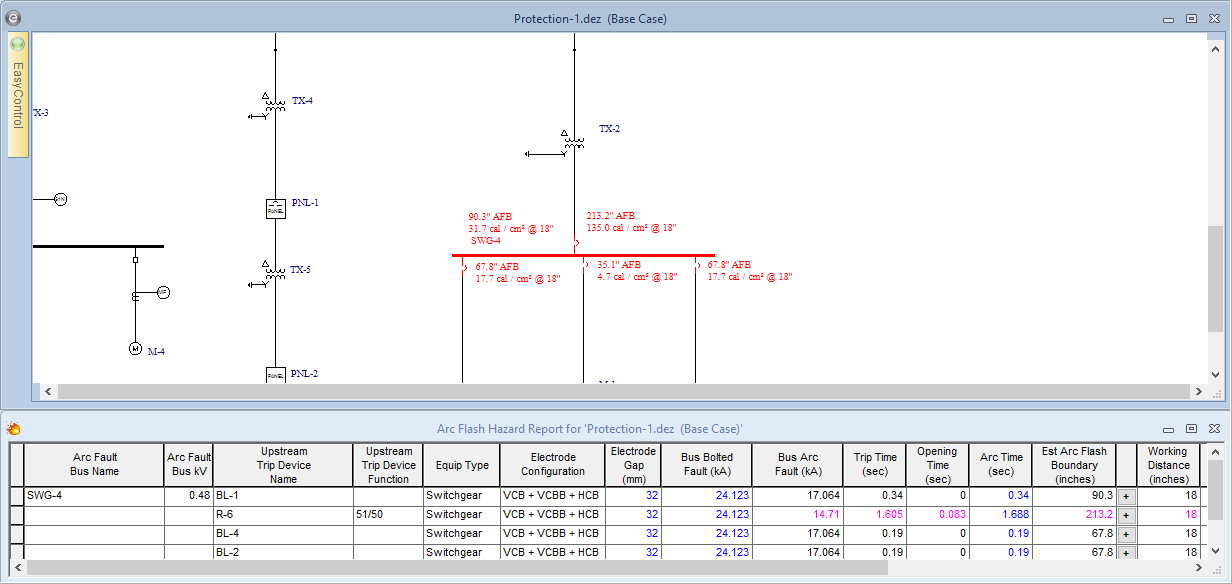Image resolution: width=1232 pixels, height=584 pixels.
Task: Select the M-4 motor symbol
Action: [x=135, y=349]
